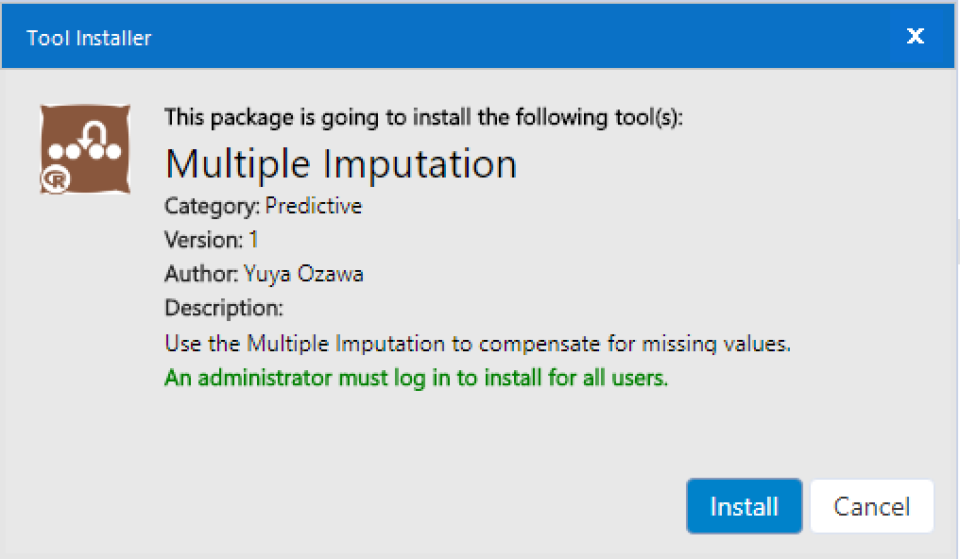
Task: Click the description sentence about missing values
Action: [x=478, y=344]
